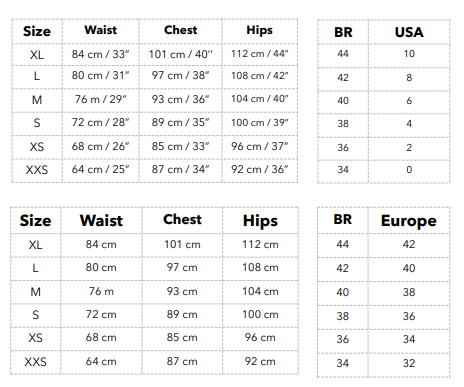Select the '112 cm / 44"' hips cell
This screenshot has width=464, height=387.
(x=260, y=54)
